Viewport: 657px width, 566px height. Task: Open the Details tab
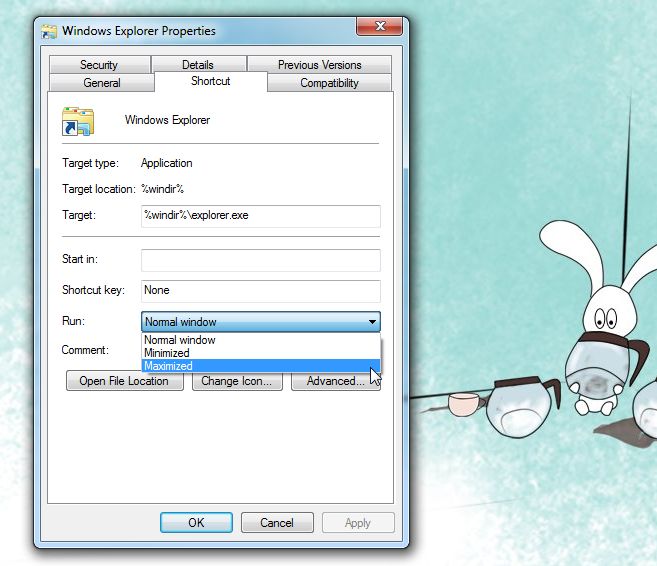[x=198, y=65]
